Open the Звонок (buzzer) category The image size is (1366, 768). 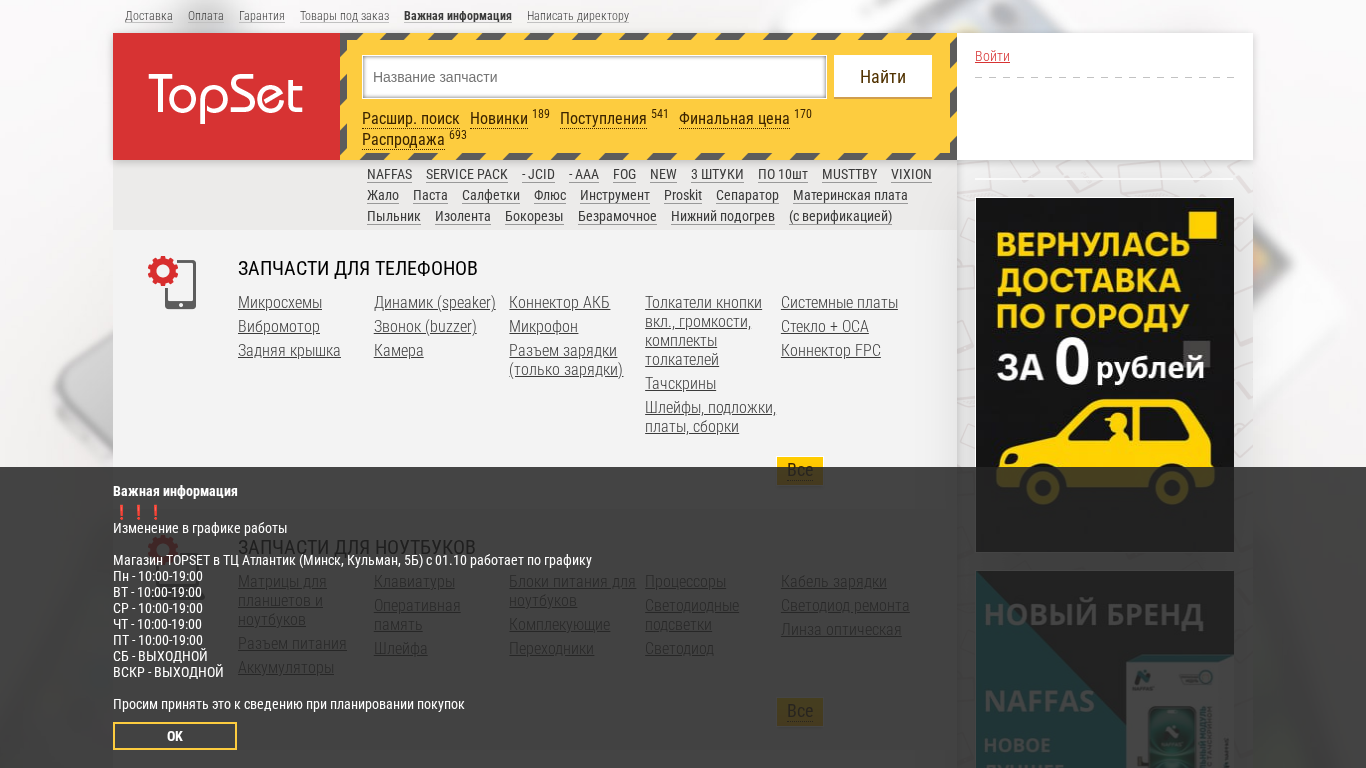425,326
